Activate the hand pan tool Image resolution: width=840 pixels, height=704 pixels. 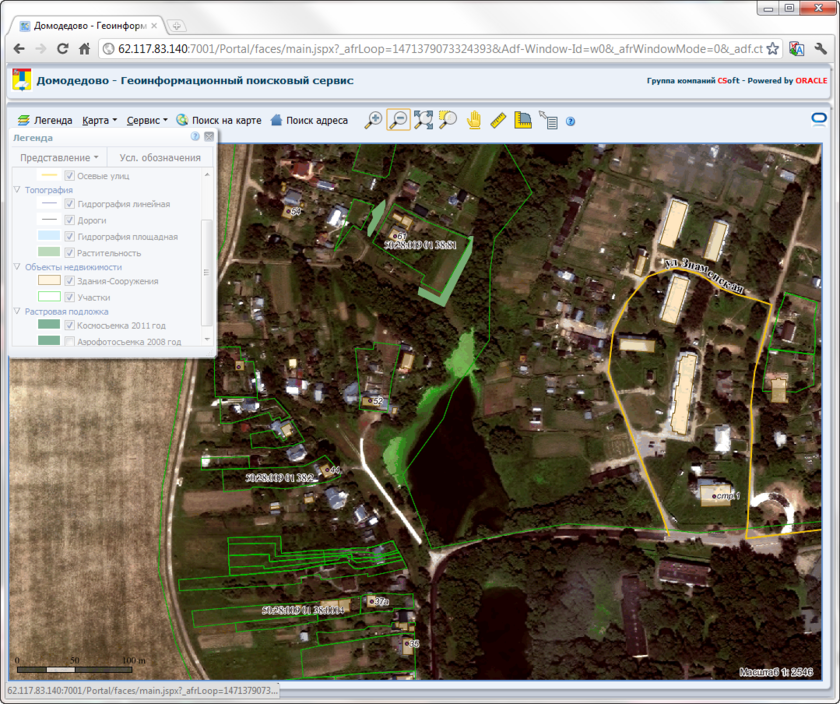[473, 120]
